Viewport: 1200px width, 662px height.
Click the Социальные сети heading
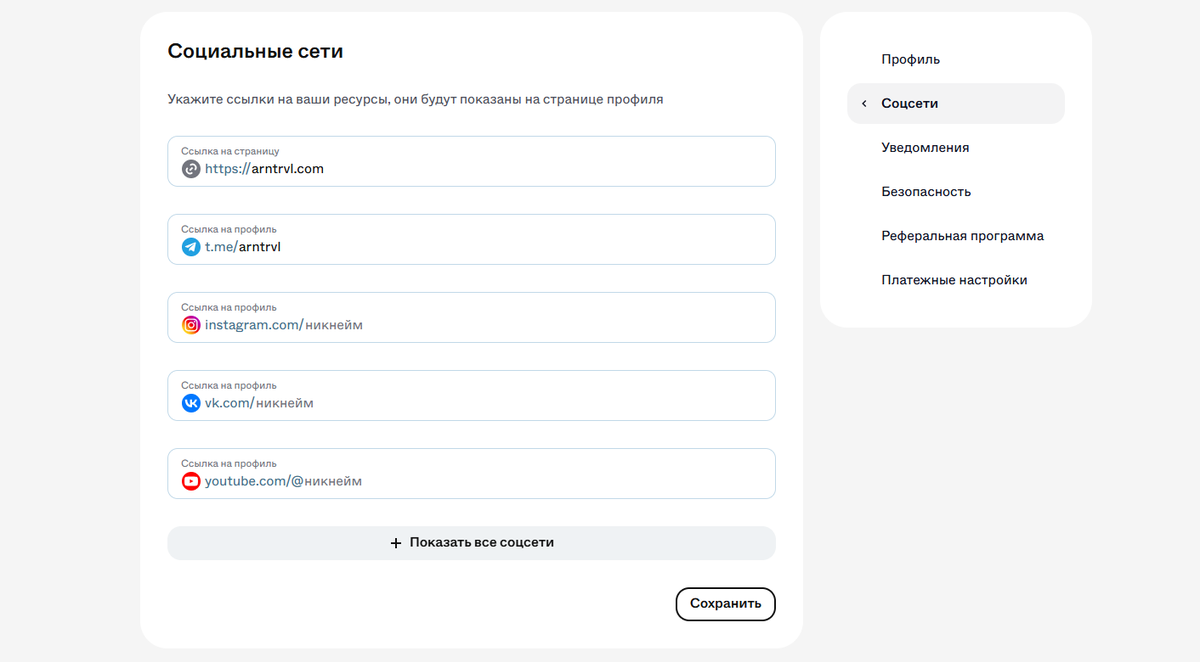(x=255, y=51)
